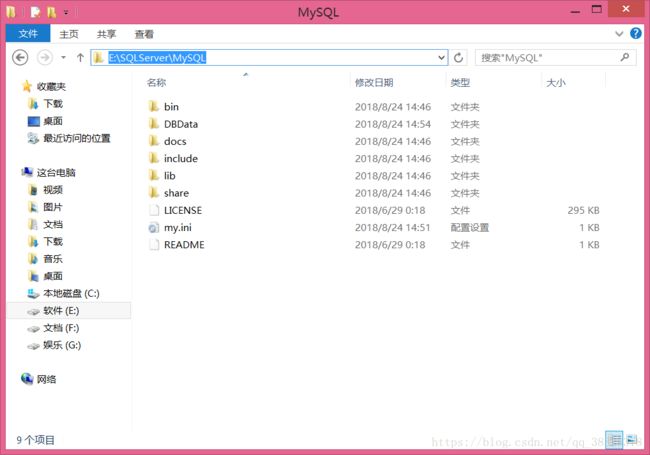Click the my.ini type 配置设置
The image size is (650, 455).
click(x=470, y=228)
